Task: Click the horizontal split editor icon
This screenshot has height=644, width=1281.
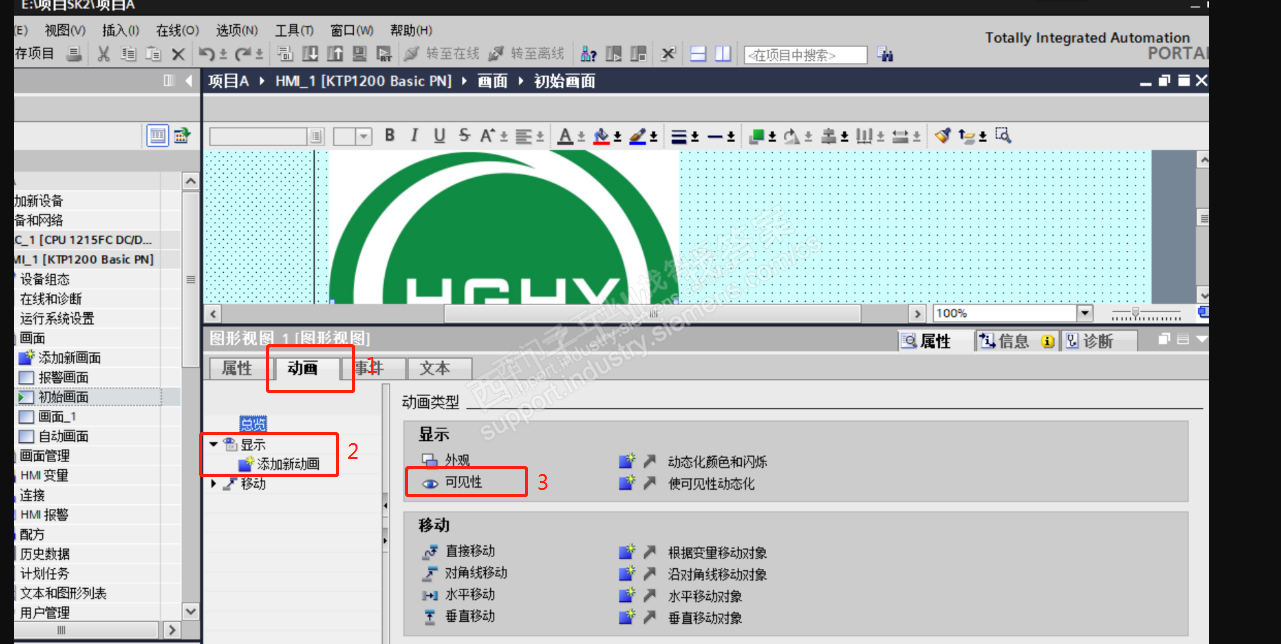Action: [x=698, y=54]
